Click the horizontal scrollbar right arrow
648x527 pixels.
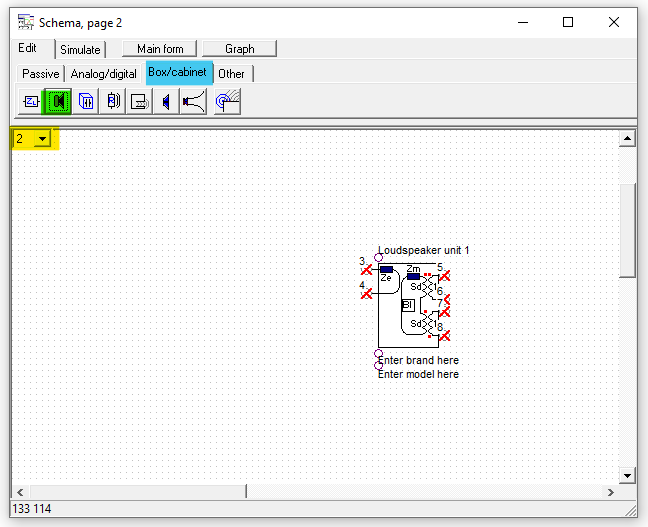(611, 492)
